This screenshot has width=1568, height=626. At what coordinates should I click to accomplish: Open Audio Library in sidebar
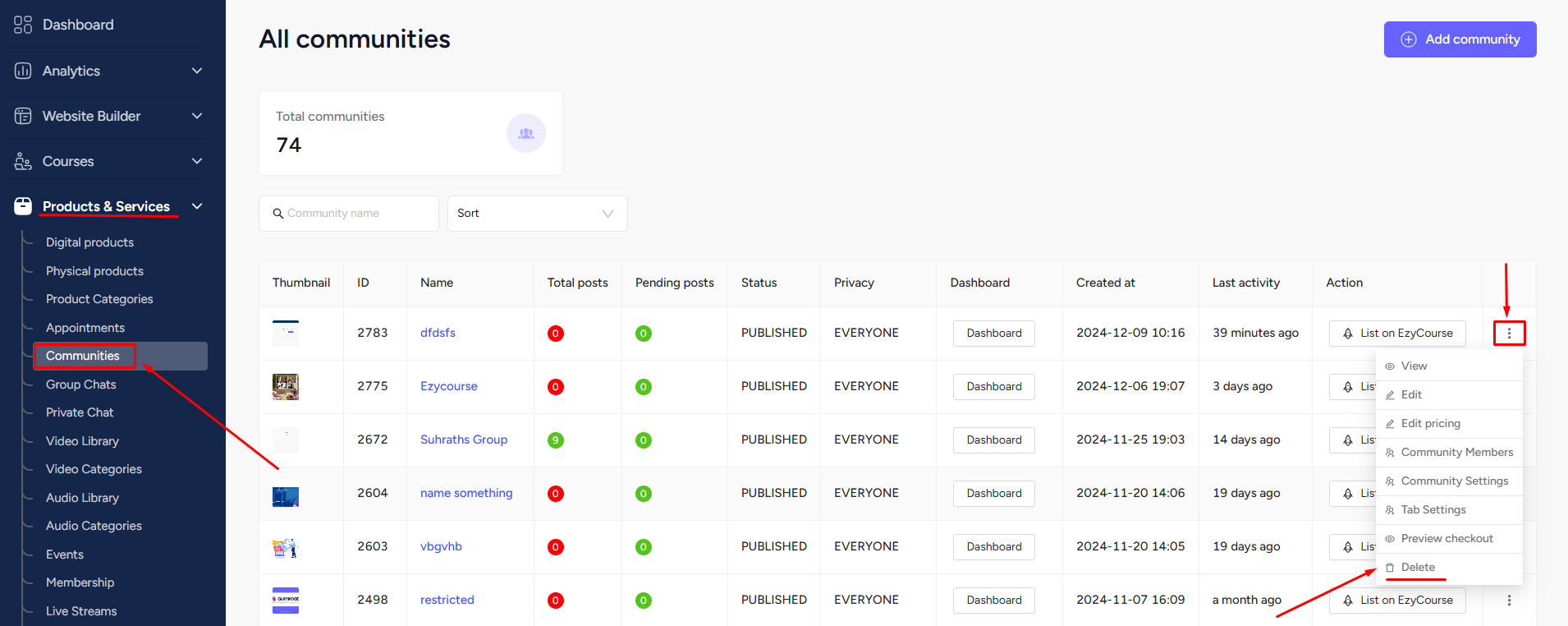click(x=82, y=498)
